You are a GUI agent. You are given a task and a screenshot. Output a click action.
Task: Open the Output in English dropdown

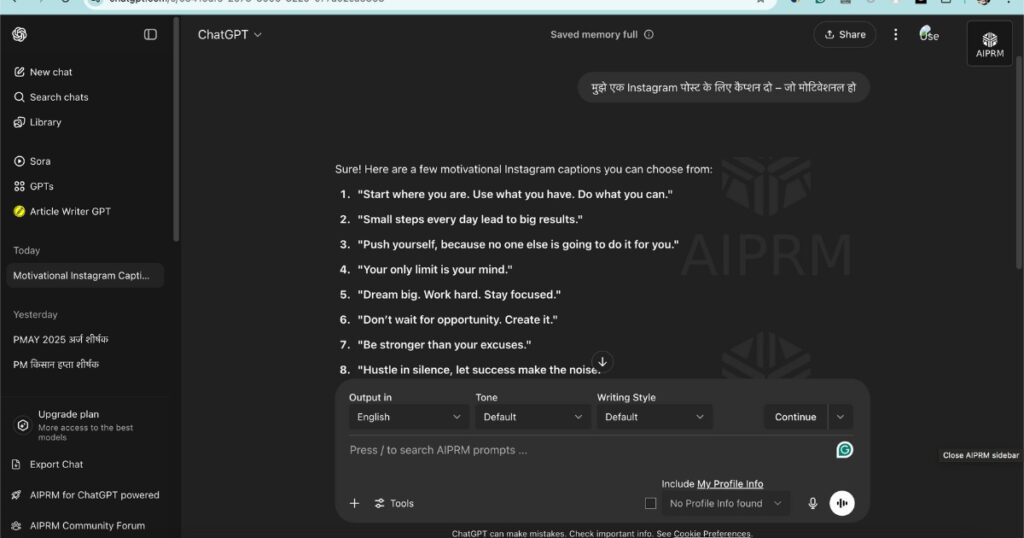(x=408, y=417)
